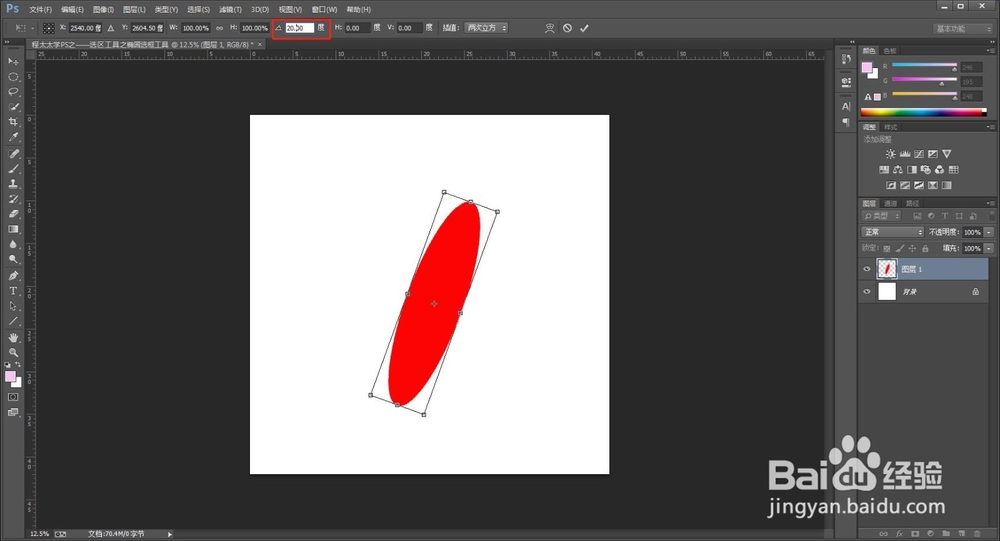Viewport: 1000px width, 541px height.
Task: Open the Paragraph panel icon
Action: pyautogui.click(x=846, y=122)
